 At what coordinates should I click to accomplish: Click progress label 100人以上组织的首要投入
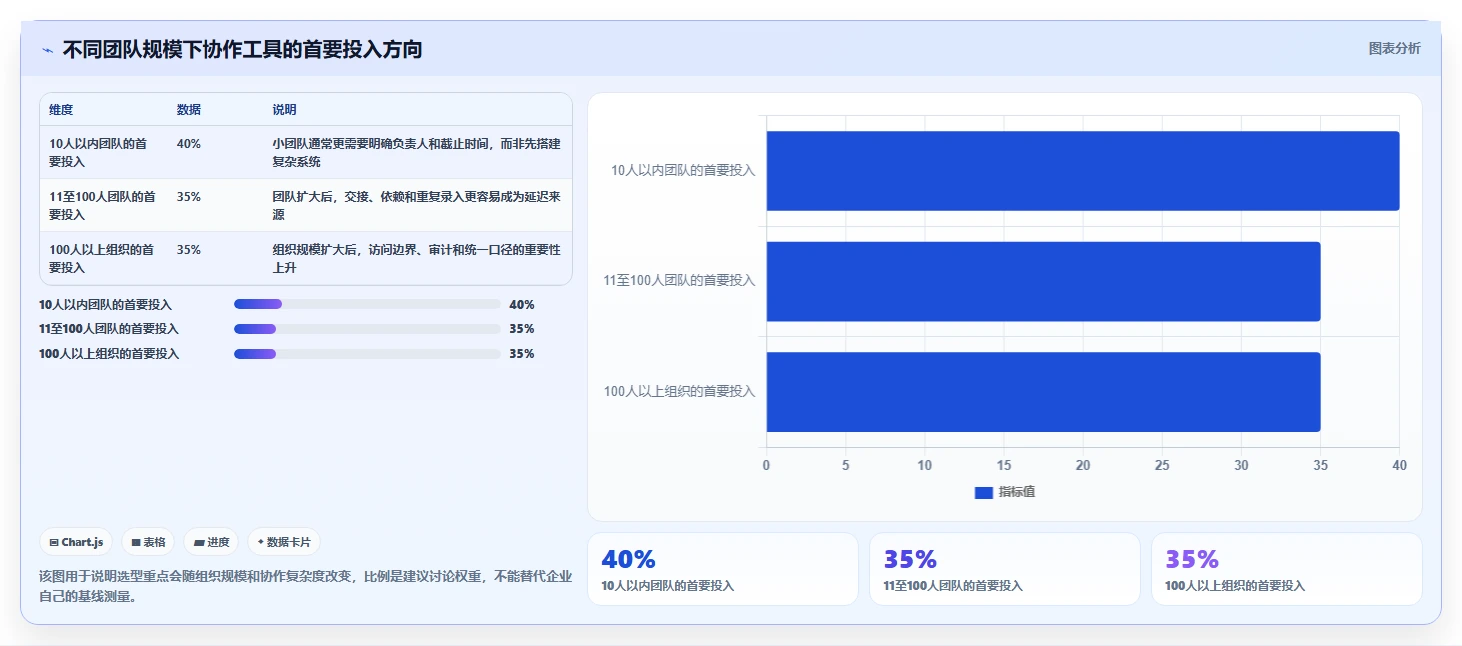pyautogui.click(x=109, y=354)
